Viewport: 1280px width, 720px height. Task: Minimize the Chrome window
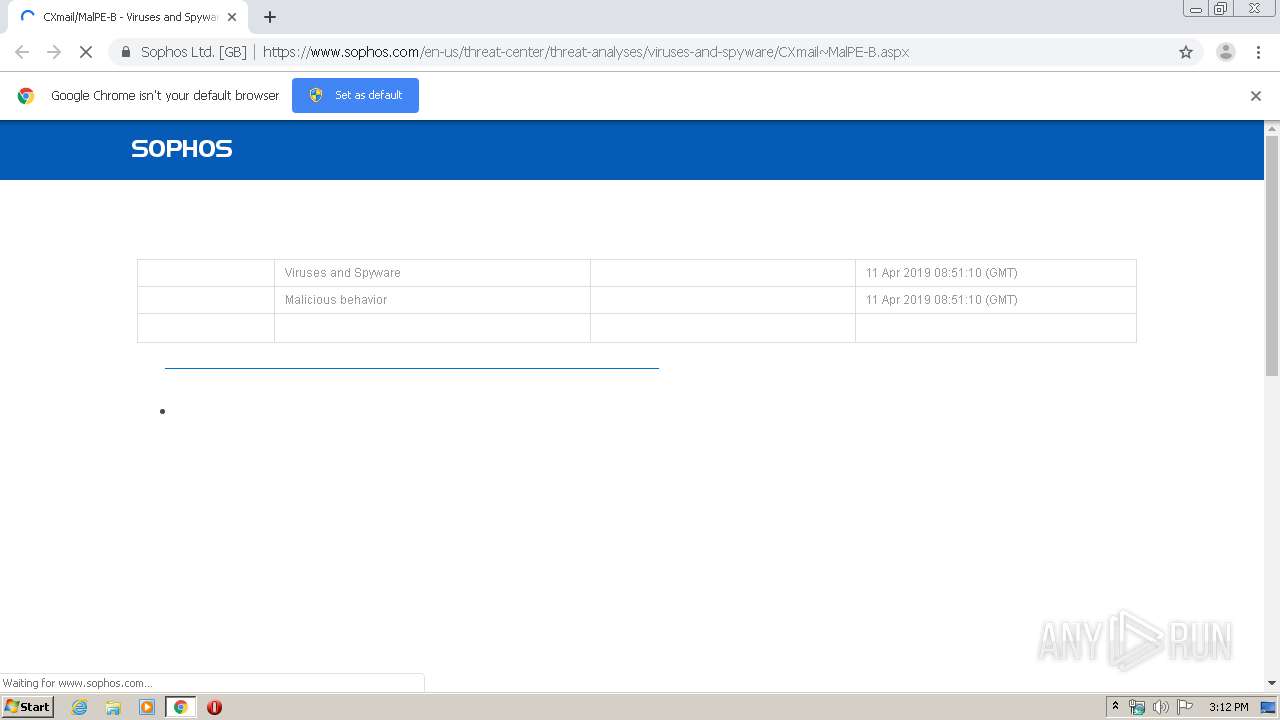1196,9
